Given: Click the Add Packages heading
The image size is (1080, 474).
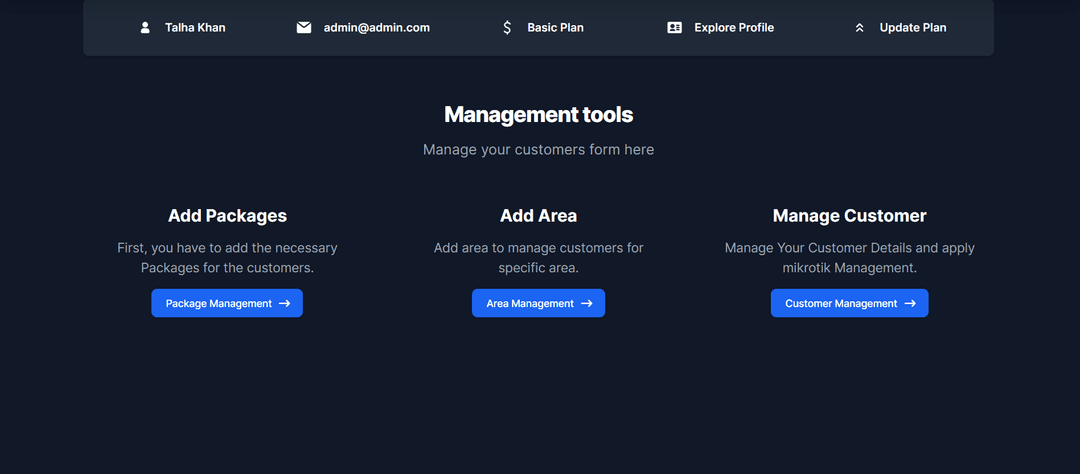Looking at the screenshot, I should (227, 216).
